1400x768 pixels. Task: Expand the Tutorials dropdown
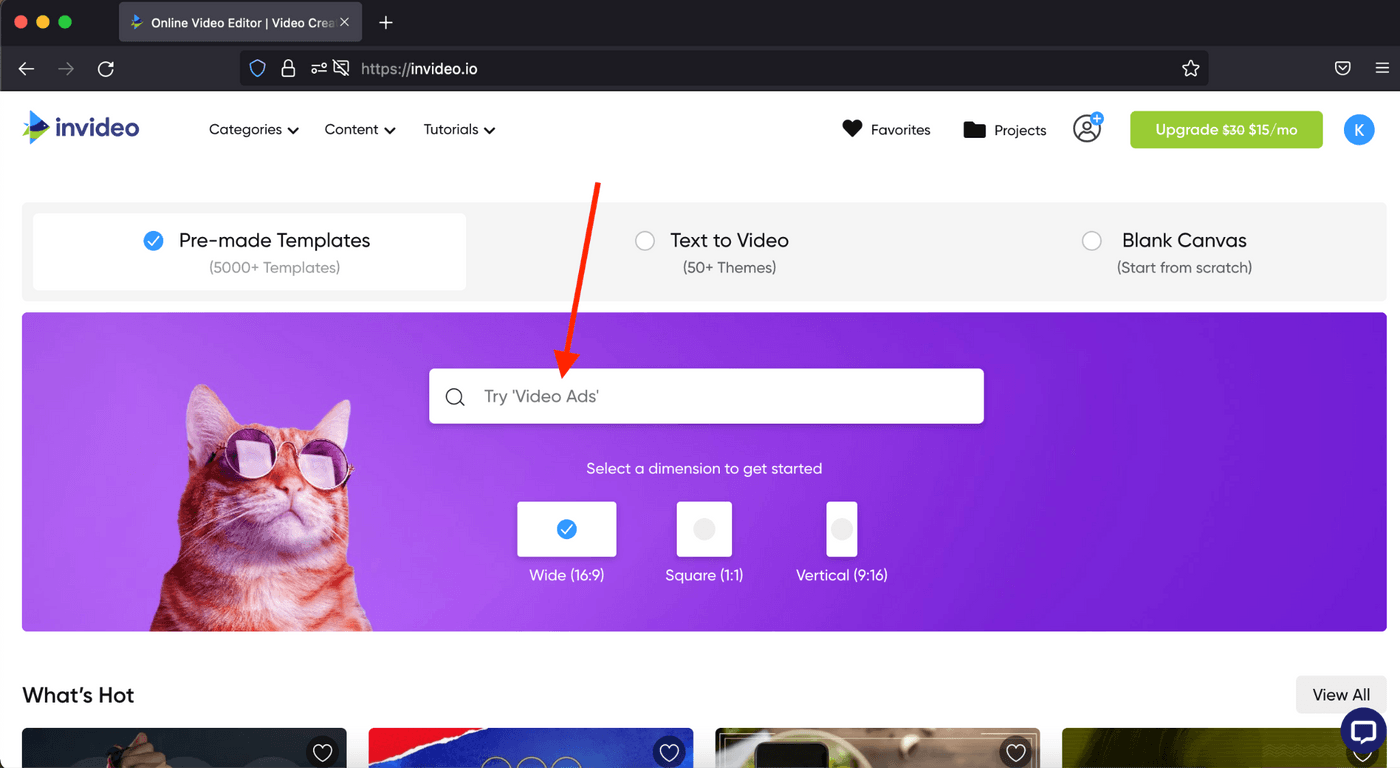(x=458, y=129)
